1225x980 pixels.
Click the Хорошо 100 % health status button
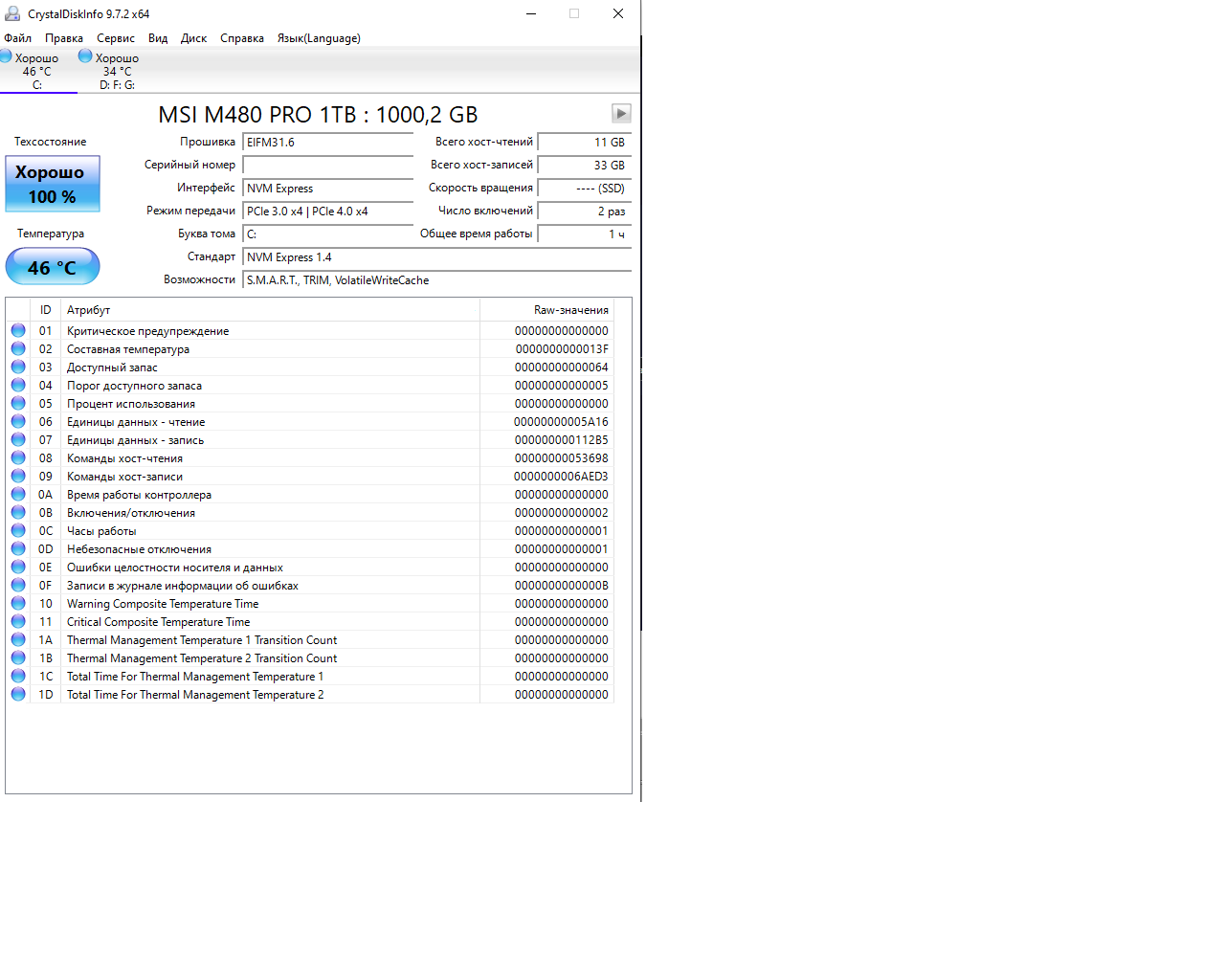pyautogui.click(x=53, y=184)
